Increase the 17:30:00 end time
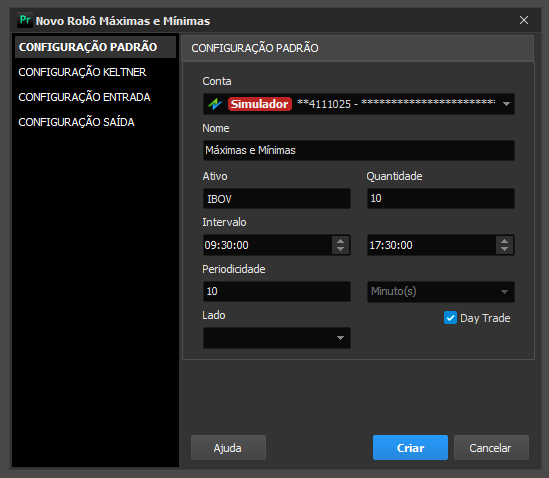The width and height of the screenshot is (549, 478). tap(505, 241)
